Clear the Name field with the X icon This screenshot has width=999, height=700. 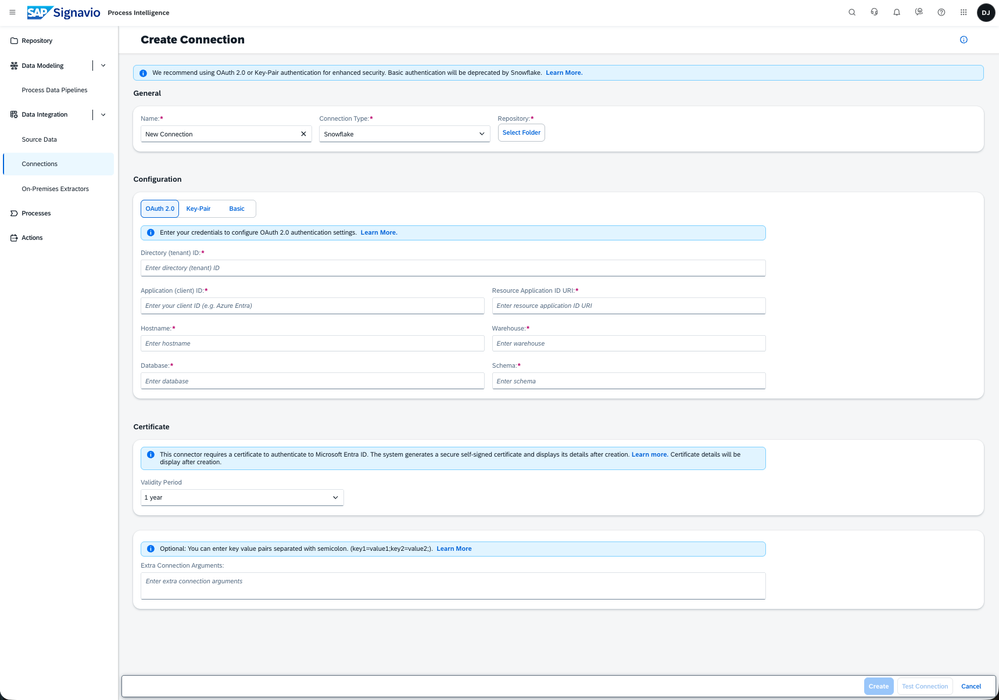tap(303, 133)
